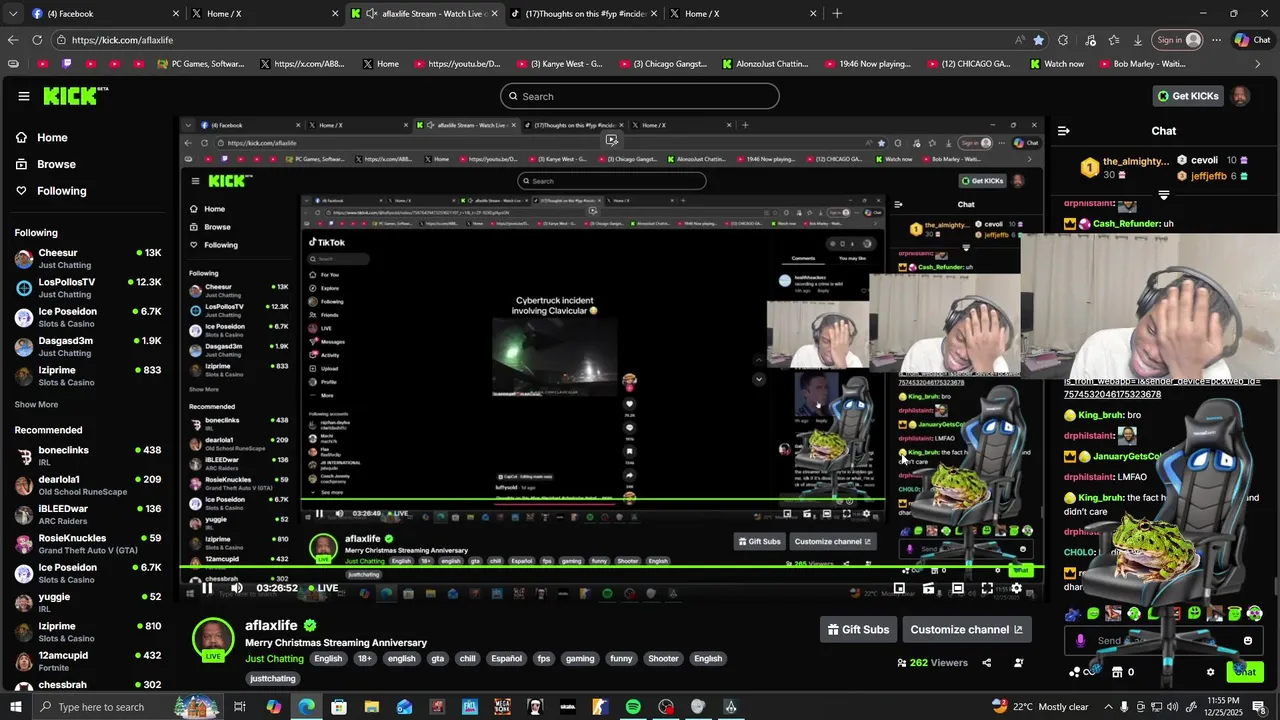This screenshot has width=1280, height=720.
Task: Select the 18+ tag
Action: [x=365, y=659]
